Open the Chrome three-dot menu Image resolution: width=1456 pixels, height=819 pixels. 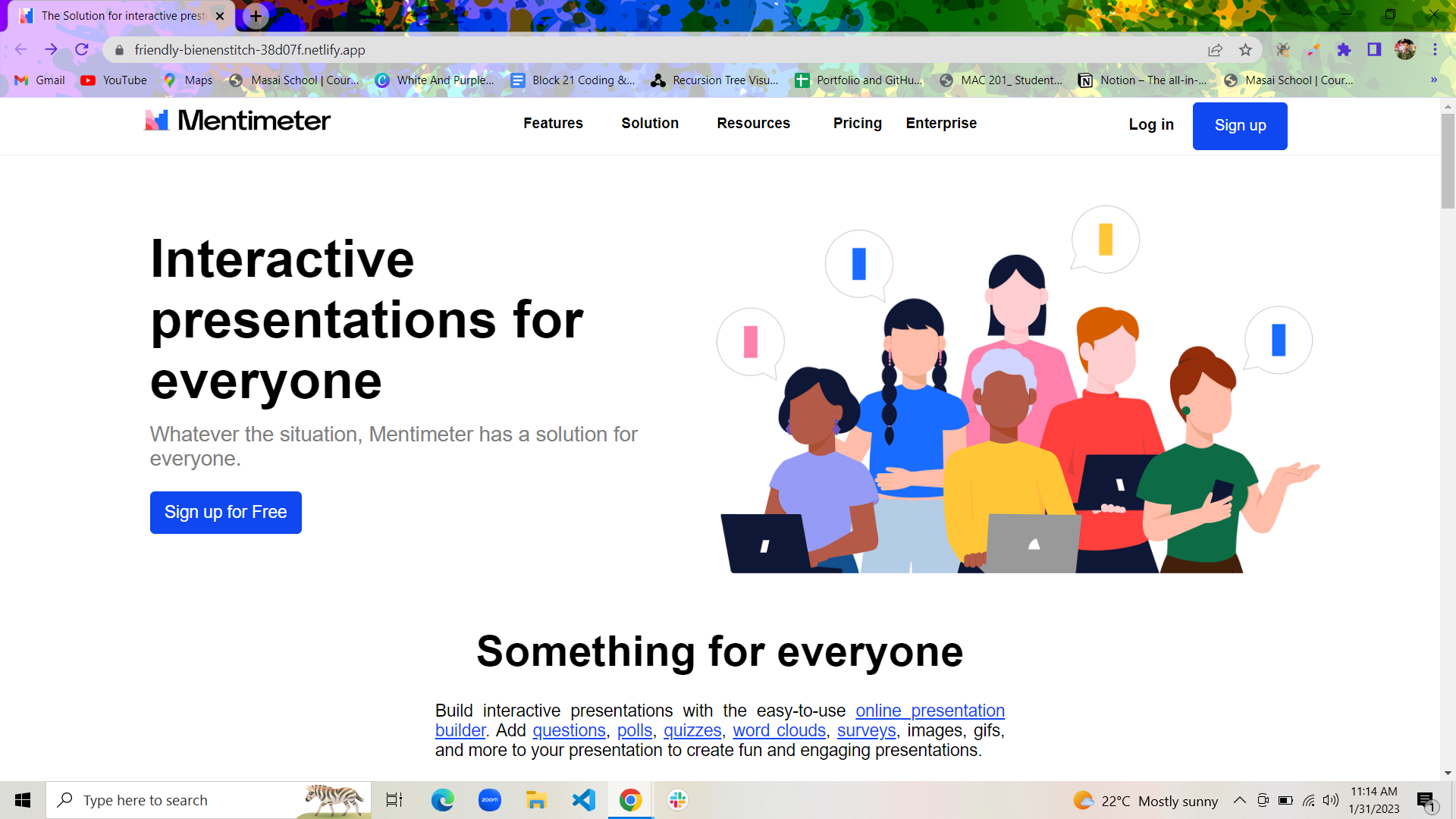click(1435, 50)
